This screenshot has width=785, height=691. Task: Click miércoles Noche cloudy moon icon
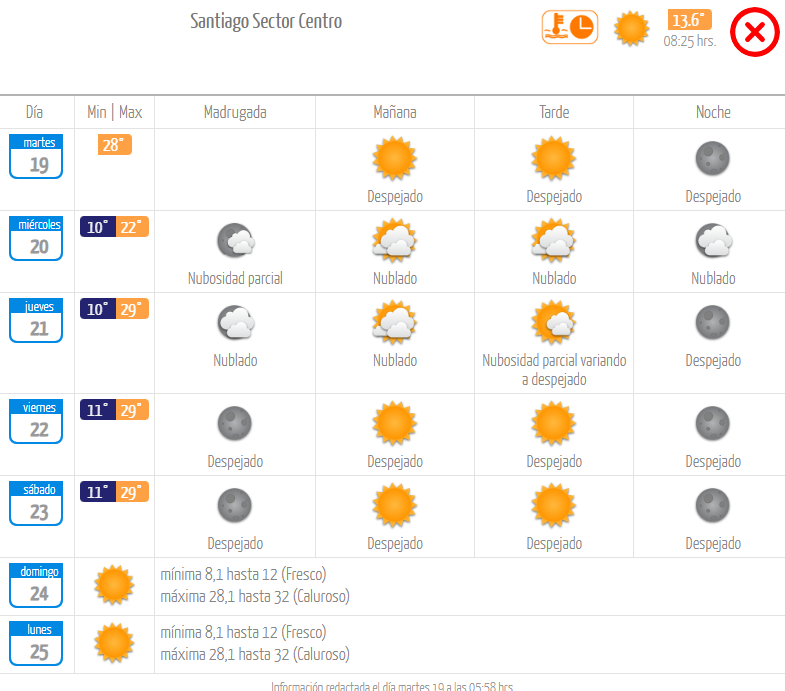[x=714, y=240]
